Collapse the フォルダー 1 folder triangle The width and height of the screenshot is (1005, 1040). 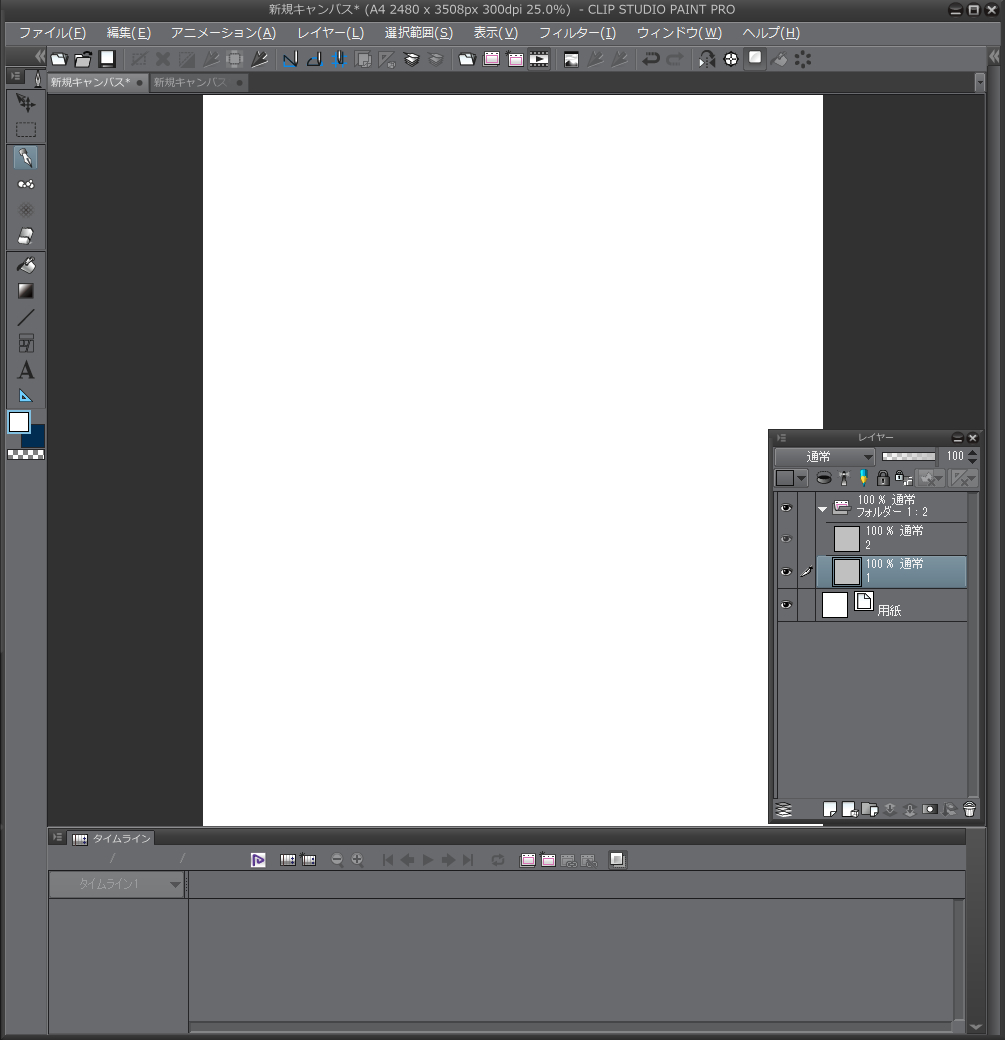pyautogui.click(x=823, y=509)
